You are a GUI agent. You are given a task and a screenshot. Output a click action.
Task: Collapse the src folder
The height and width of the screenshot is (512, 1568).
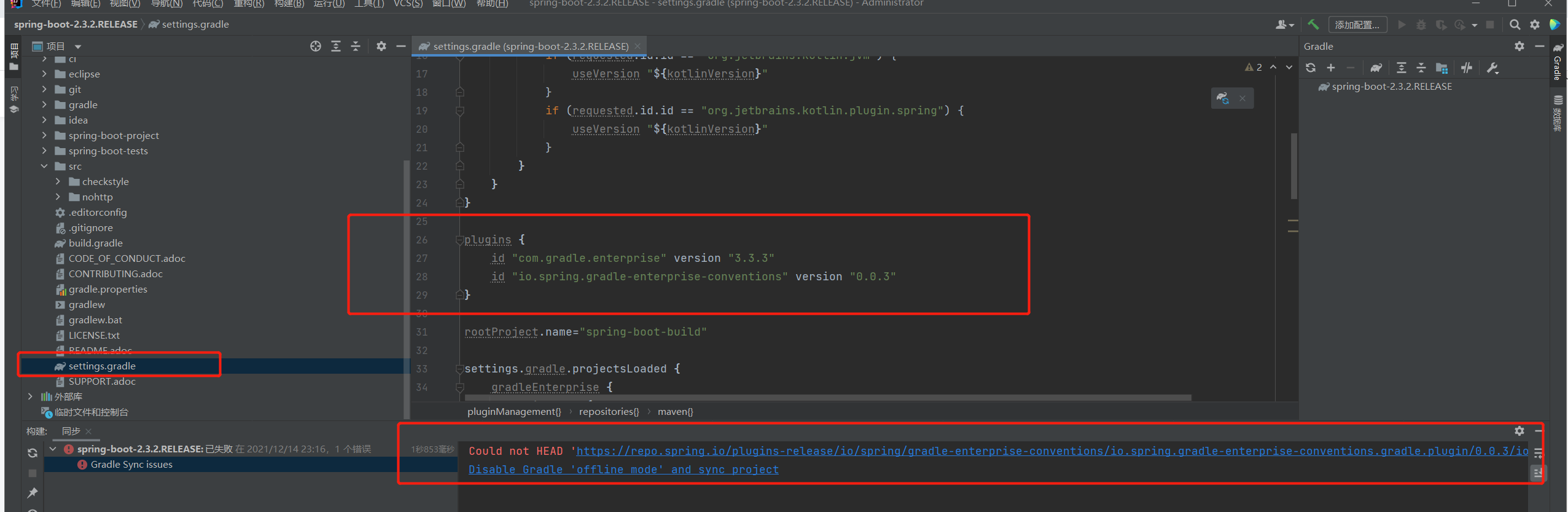[x=44, y=166]
